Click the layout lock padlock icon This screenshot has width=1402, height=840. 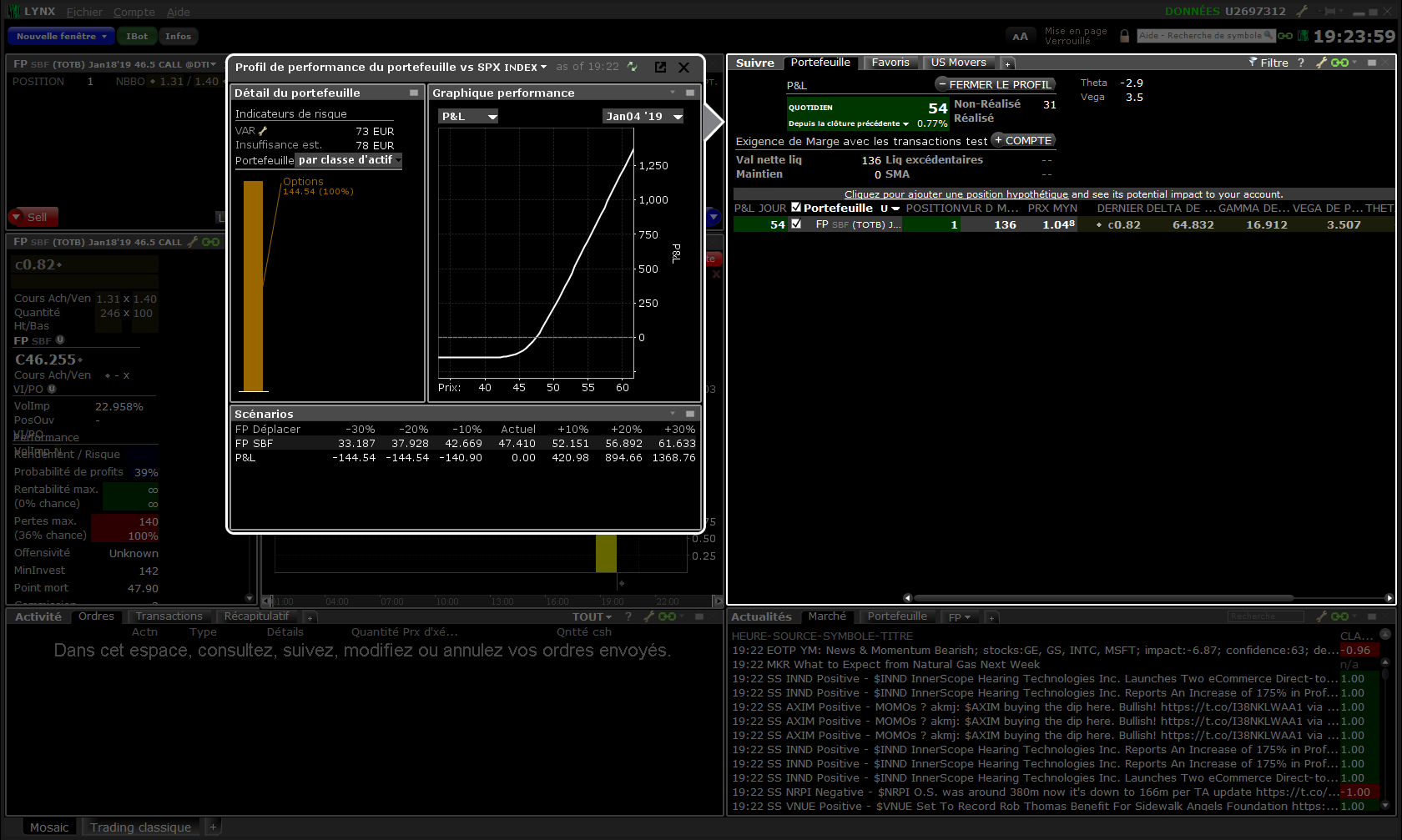pos(1124,36)
